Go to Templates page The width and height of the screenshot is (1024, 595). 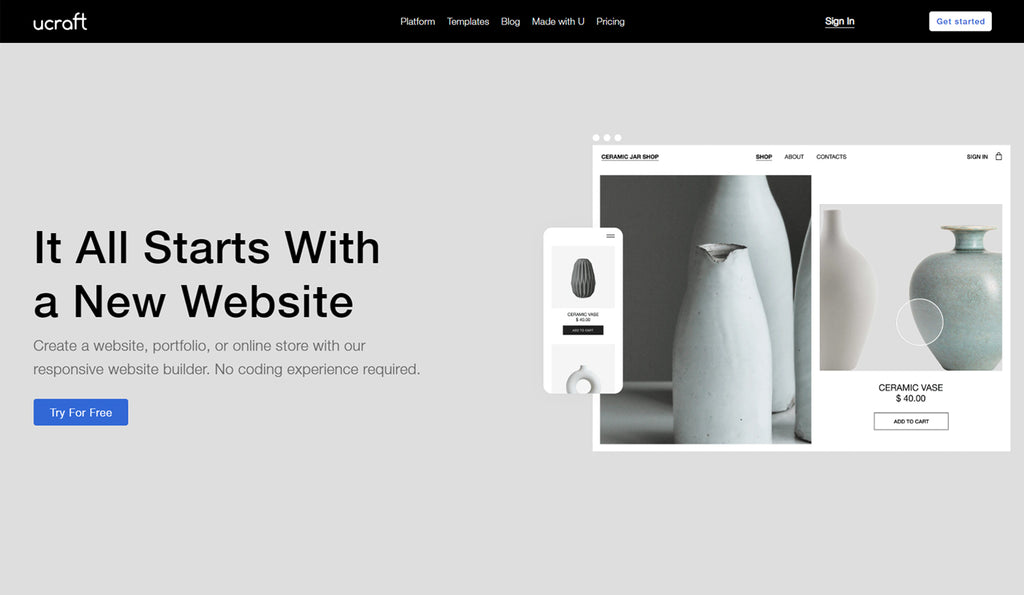468,22
